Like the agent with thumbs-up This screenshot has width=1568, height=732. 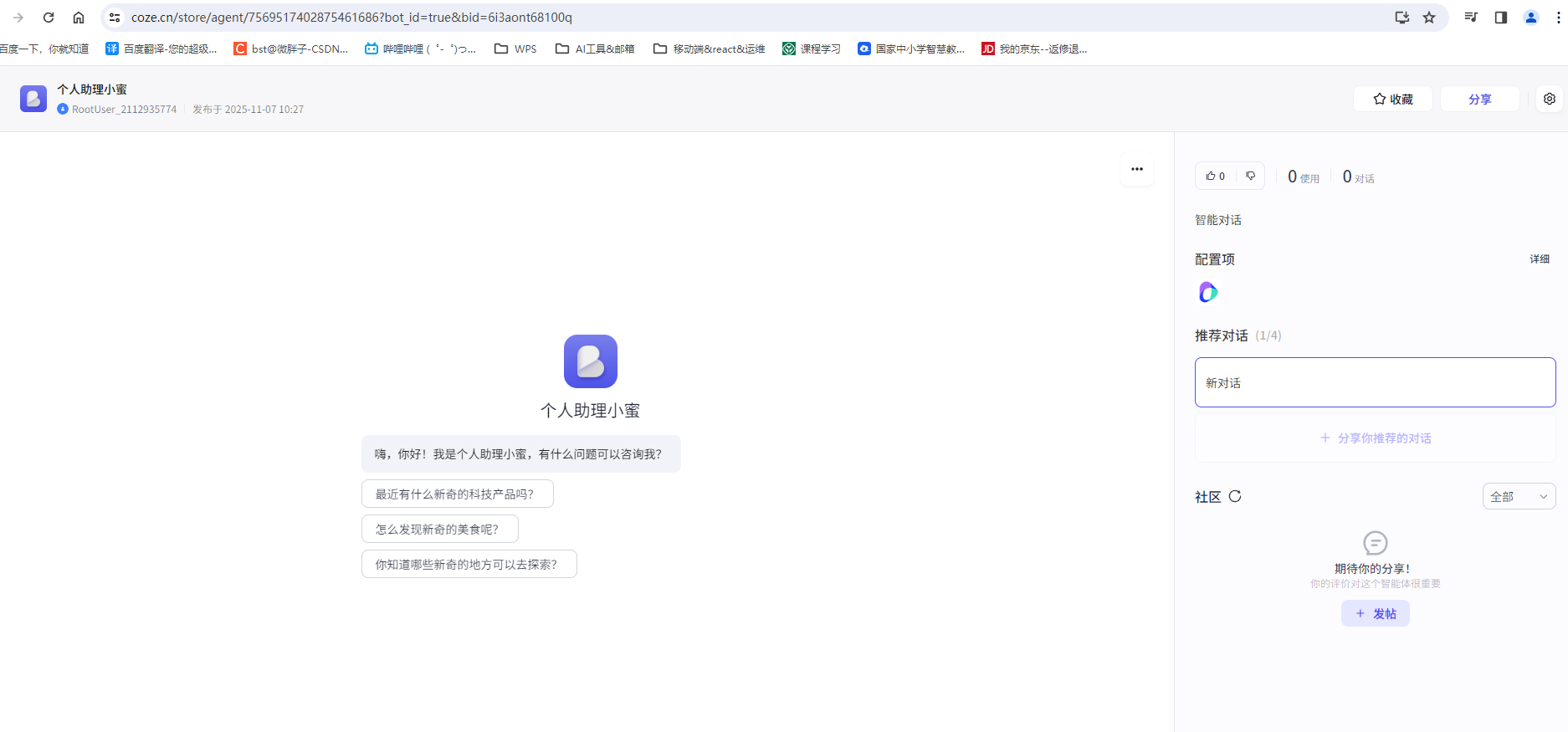1216,176
